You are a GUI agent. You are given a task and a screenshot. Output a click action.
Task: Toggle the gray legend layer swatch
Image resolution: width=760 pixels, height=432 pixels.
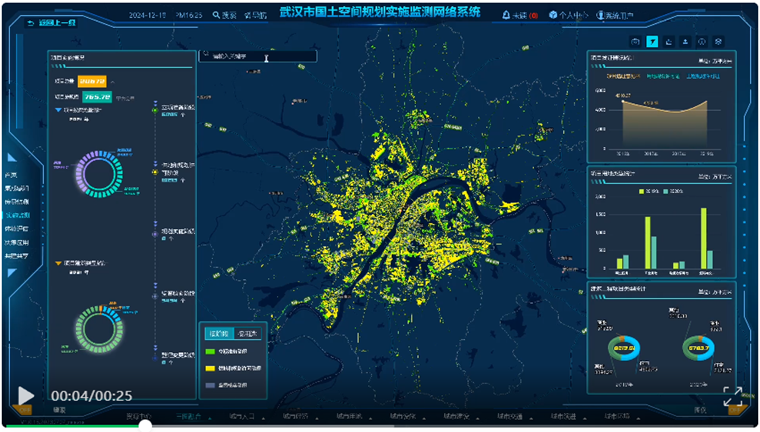tap(210, 384)
